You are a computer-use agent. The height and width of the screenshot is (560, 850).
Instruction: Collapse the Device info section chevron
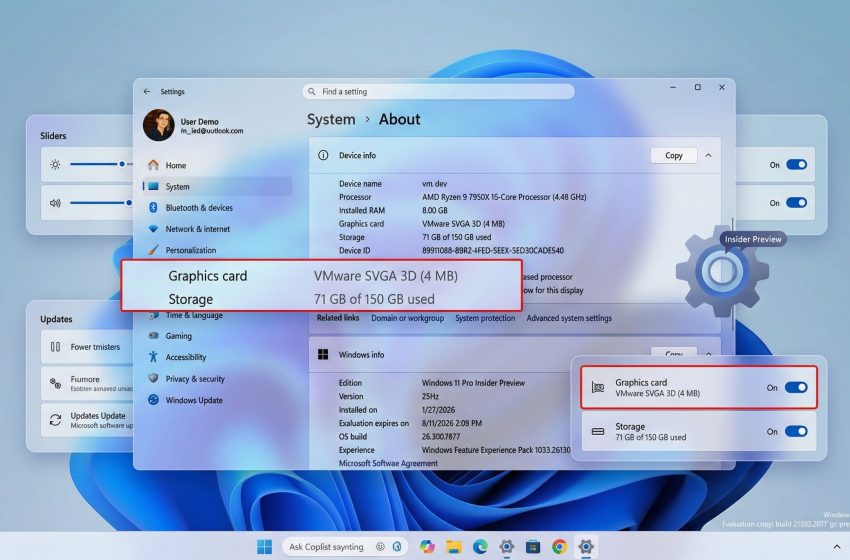point(708,155)
